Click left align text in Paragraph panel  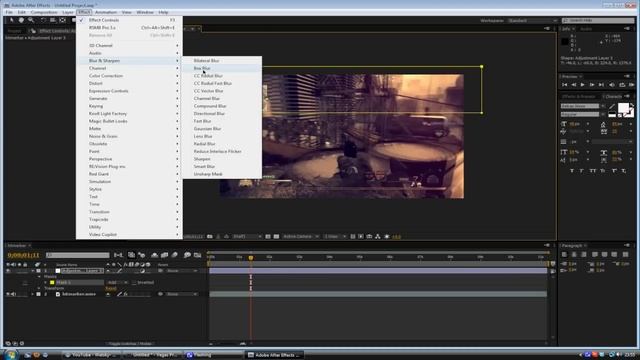pyautogui.click(x=564, y=255)
